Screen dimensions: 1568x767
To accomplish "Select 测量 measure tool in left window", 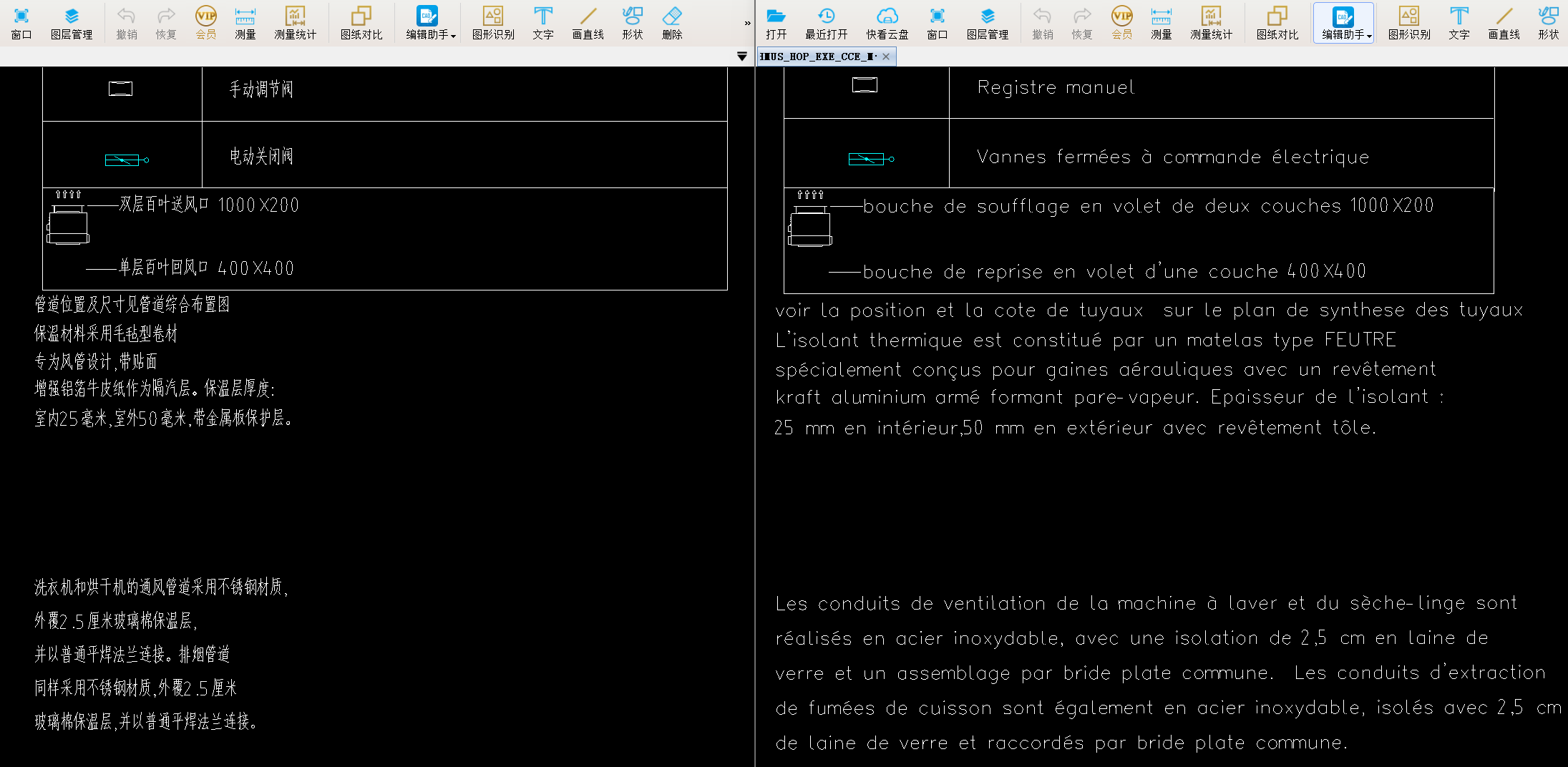I will pos(245,23).
